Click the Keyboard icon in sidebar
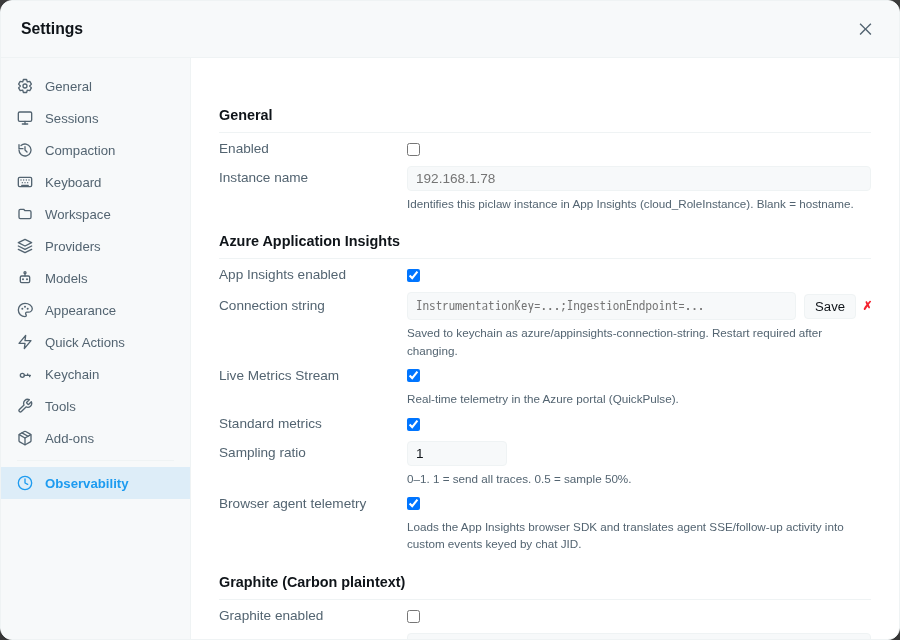The image size is (900, 640). pyautogui.click(x=25, y=183)
